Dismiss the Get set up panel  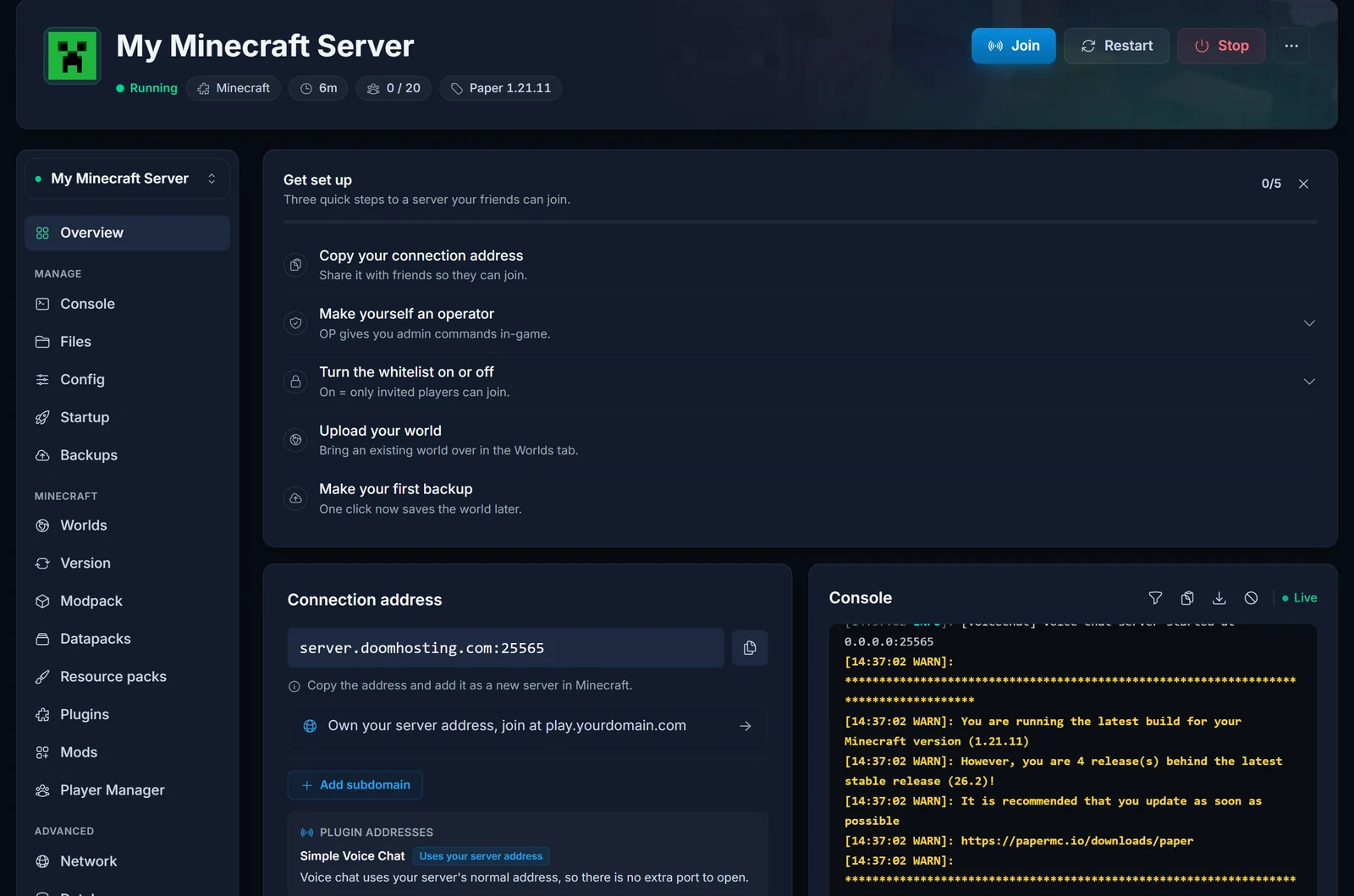pos(1303,184)
